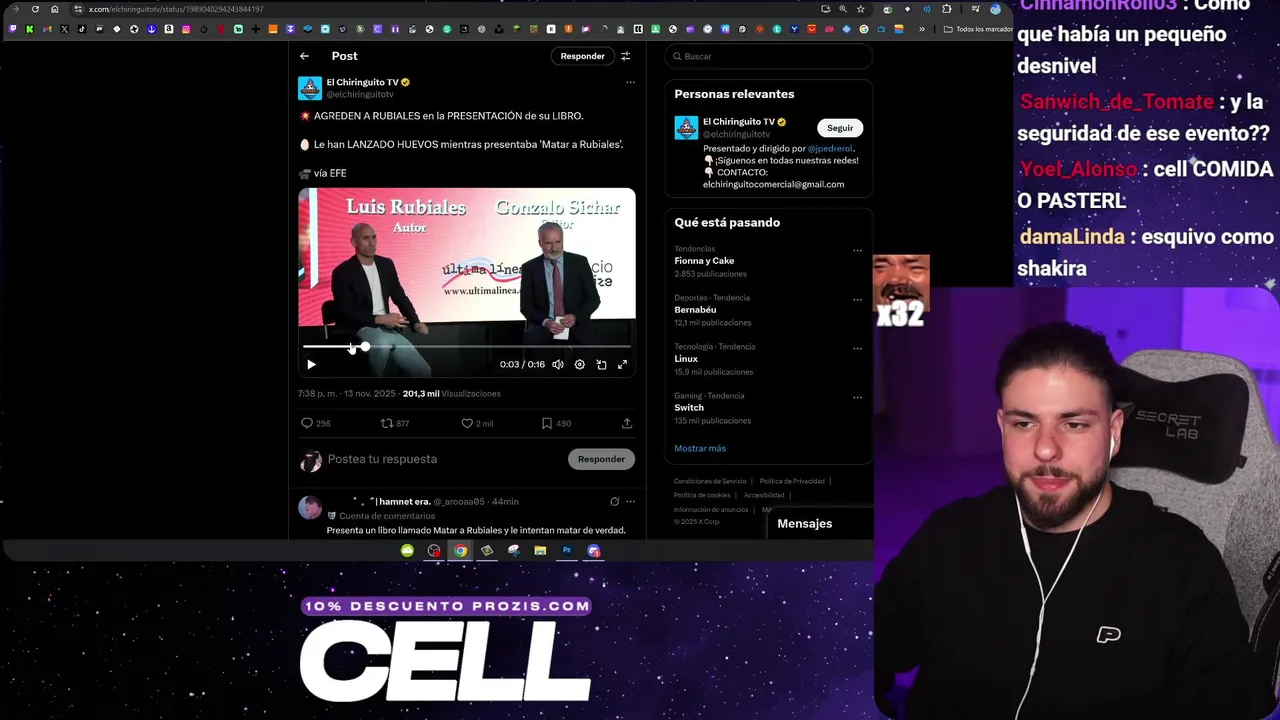This screenshot has width=1280, height=720.
Task: Go to the browser home page
Action: 54,9
